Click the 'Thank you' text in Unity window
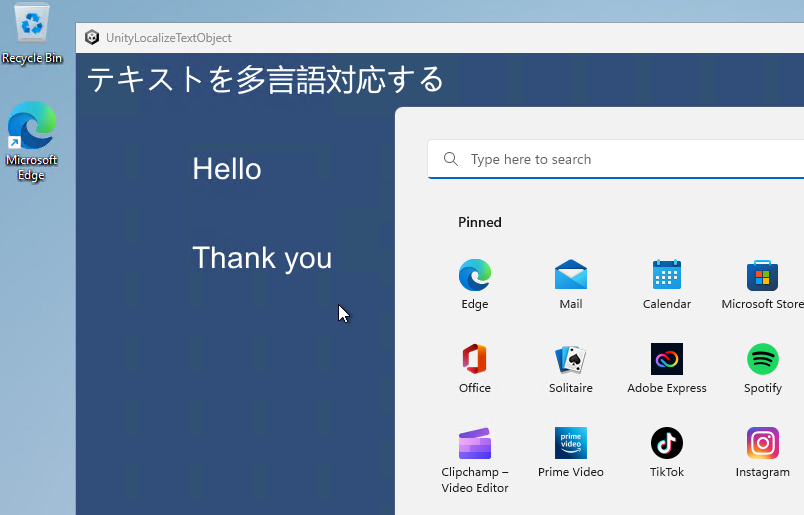 coord(262,258)
